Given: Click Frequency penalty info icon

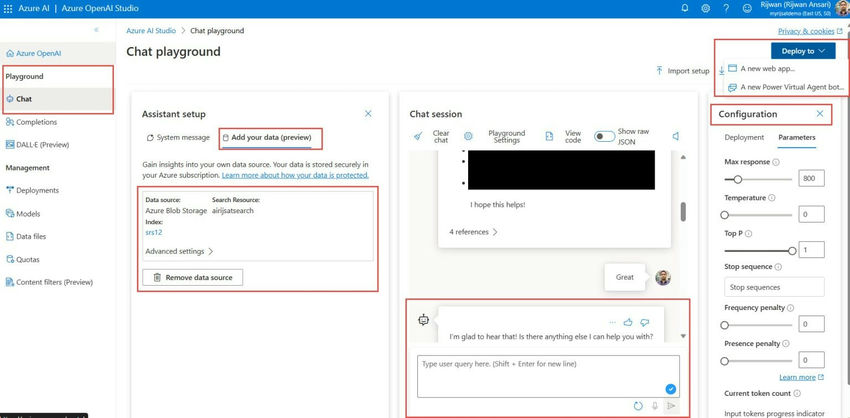Looking at the screenshot, I should (x=790, y=308).
